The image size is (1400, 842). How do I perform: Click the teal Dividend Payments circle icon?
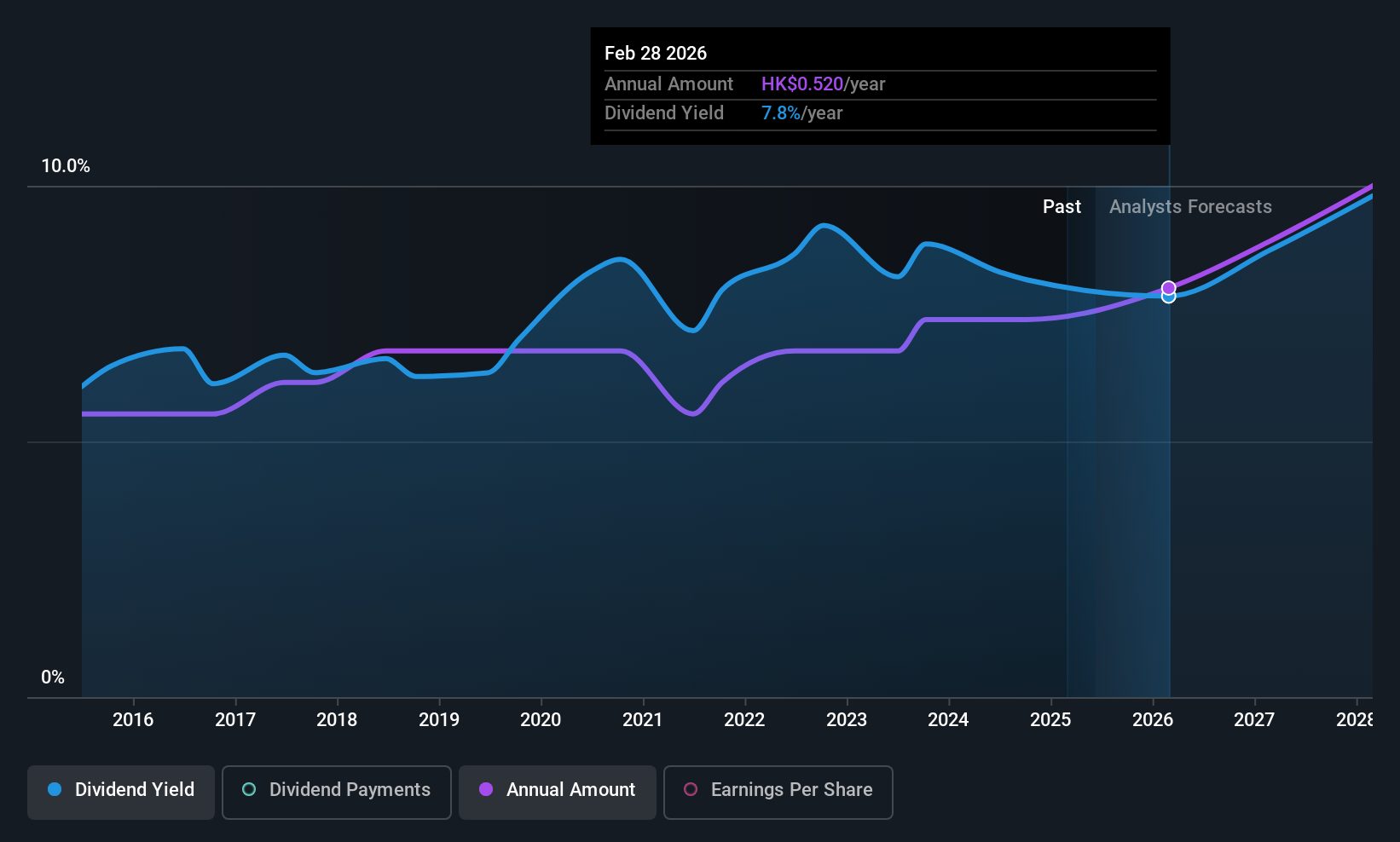tap(249, 789)
